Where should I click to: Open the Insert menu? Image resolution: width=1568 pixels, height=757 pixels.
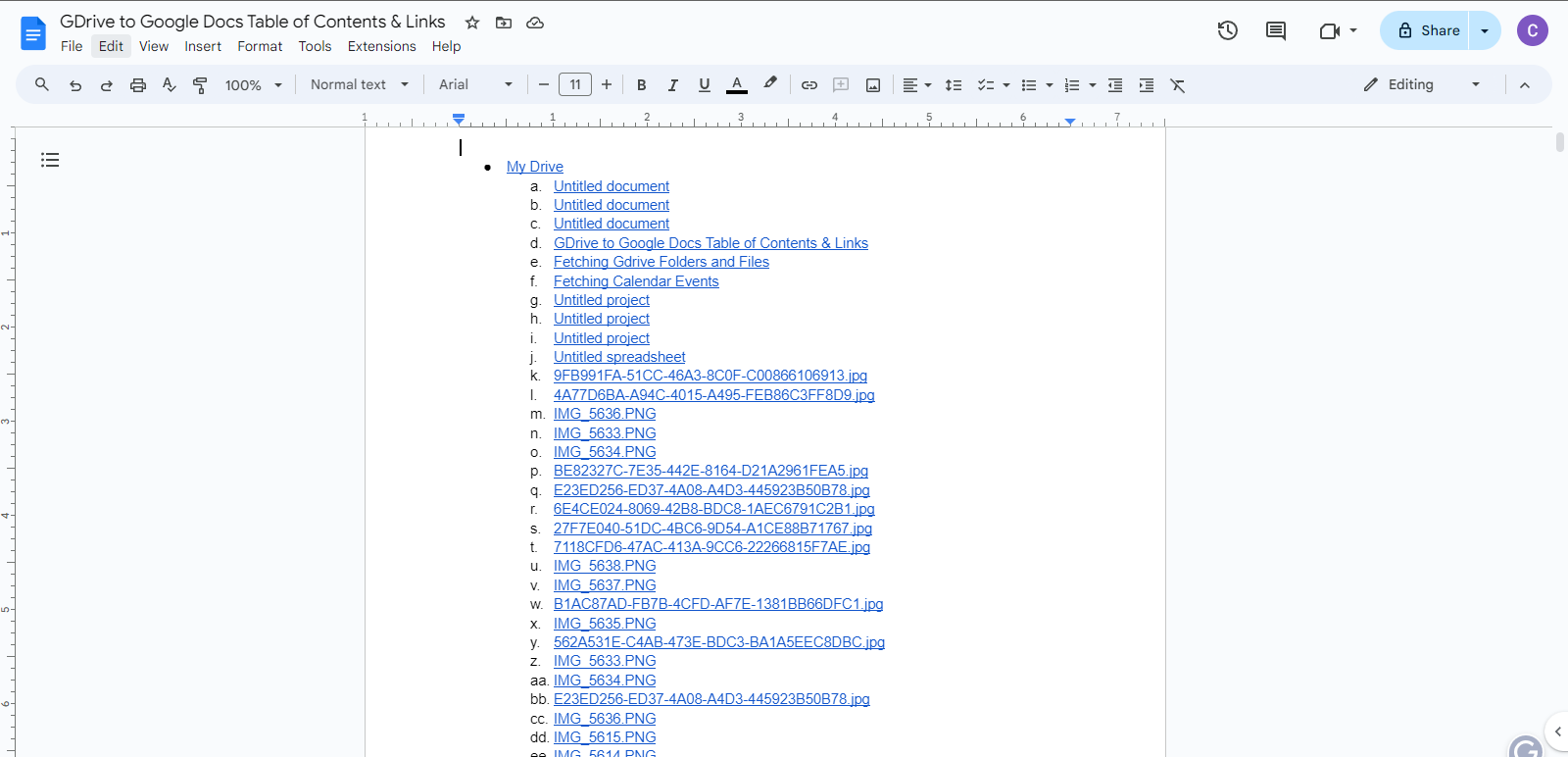tap(203, 46)
